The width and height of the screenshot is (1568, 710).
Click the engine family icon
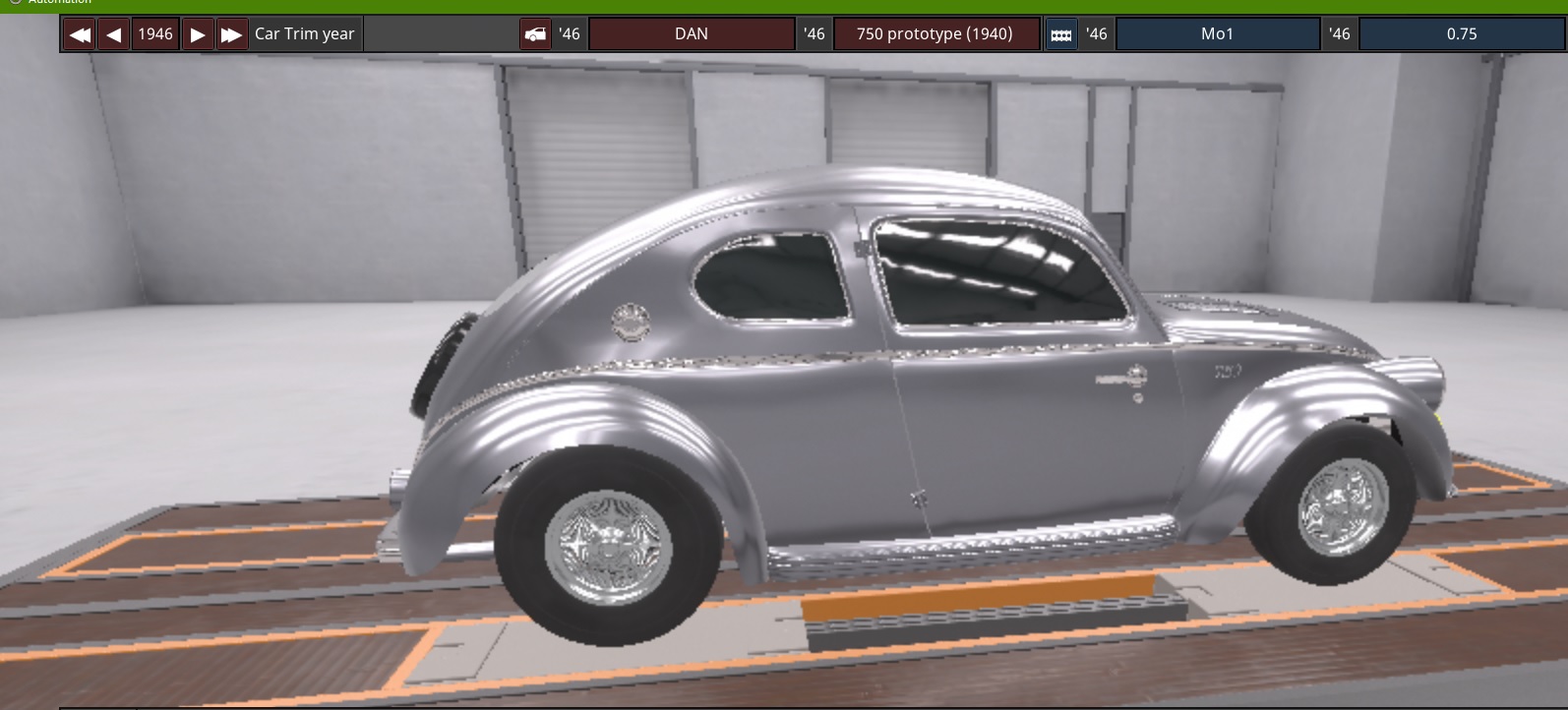point(1060,34)
